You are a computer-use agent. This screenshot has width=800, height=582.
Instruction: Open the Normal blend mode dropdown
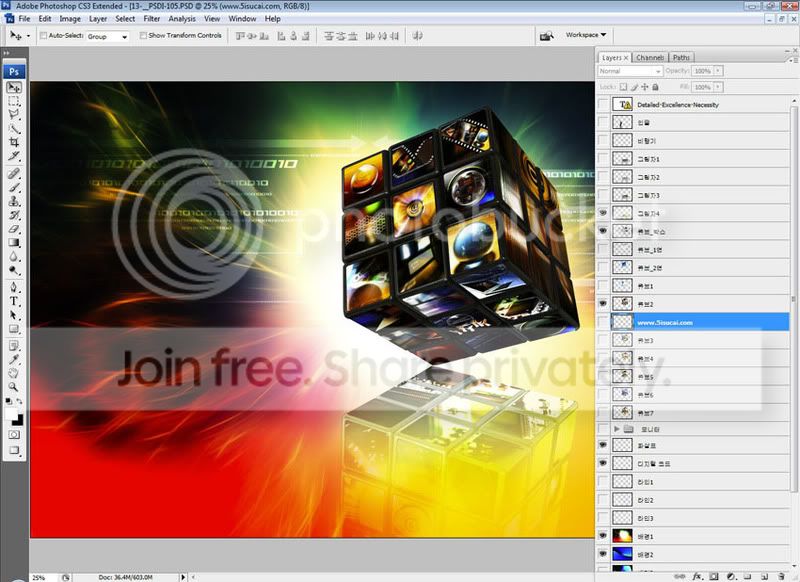(630, 71)
